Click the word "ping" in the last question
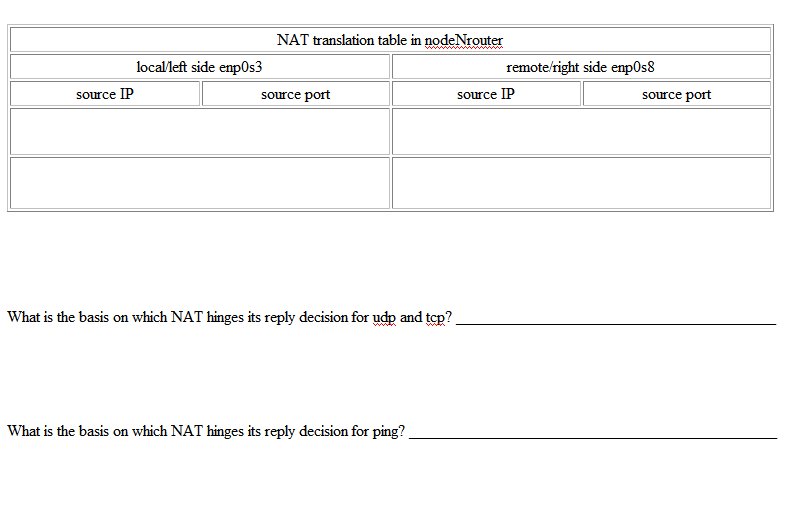This screenshot has height=507, width=789. (385, 432)
